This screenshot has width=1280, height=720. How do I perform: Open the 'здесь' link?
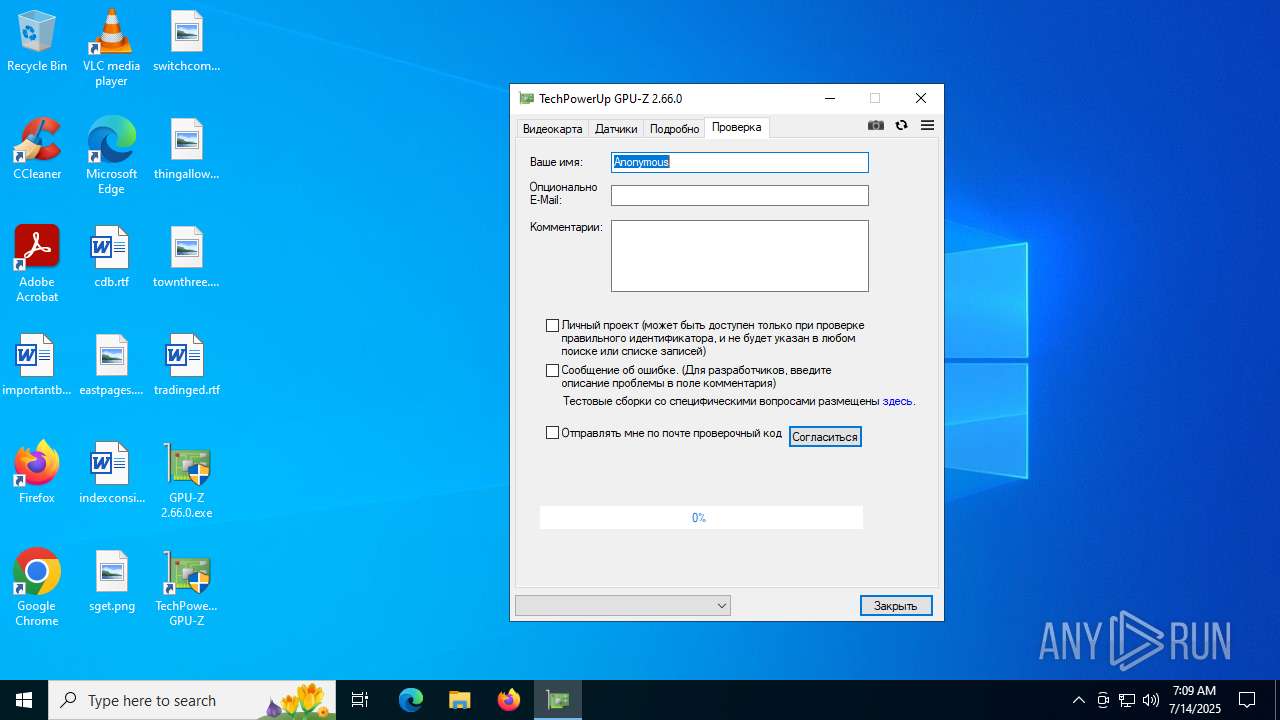pos(897,402)
